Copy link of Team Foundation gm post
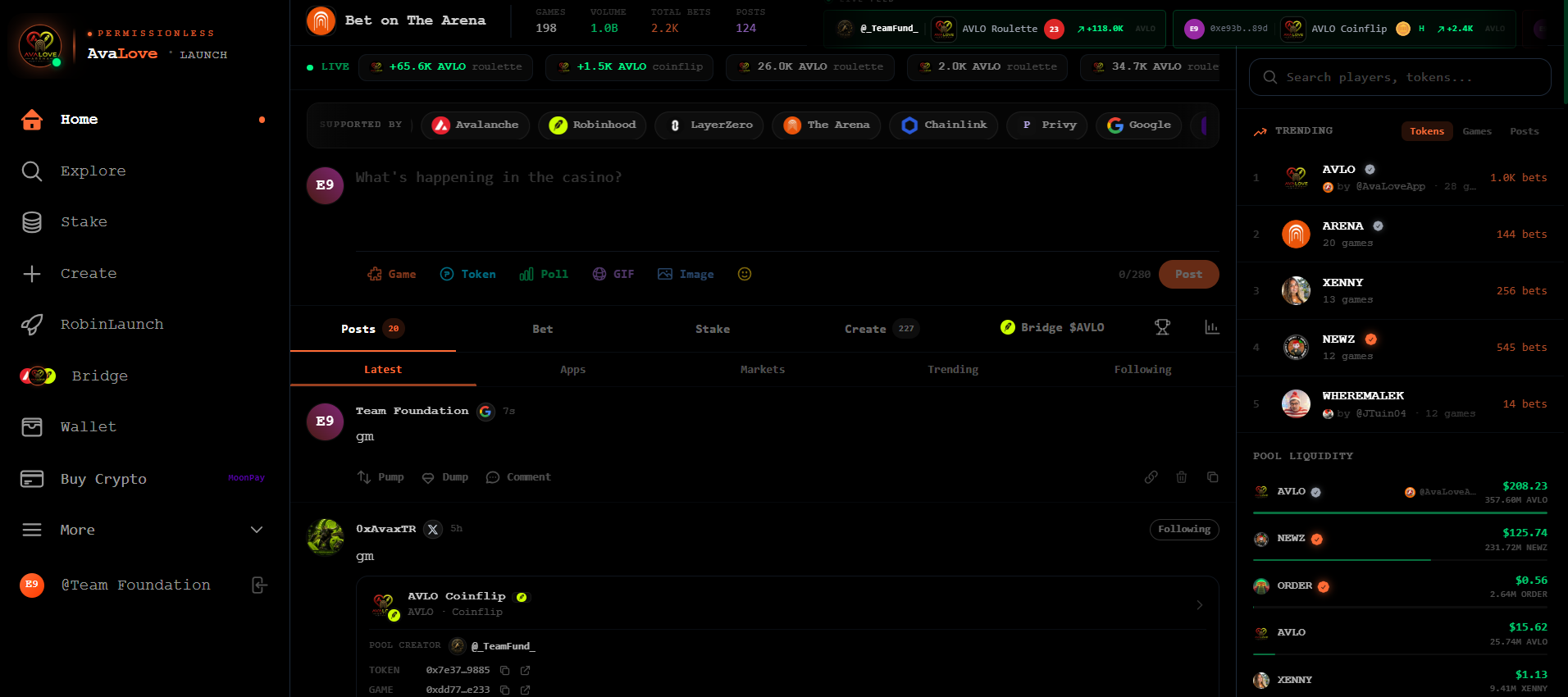 pos(1151,477)
